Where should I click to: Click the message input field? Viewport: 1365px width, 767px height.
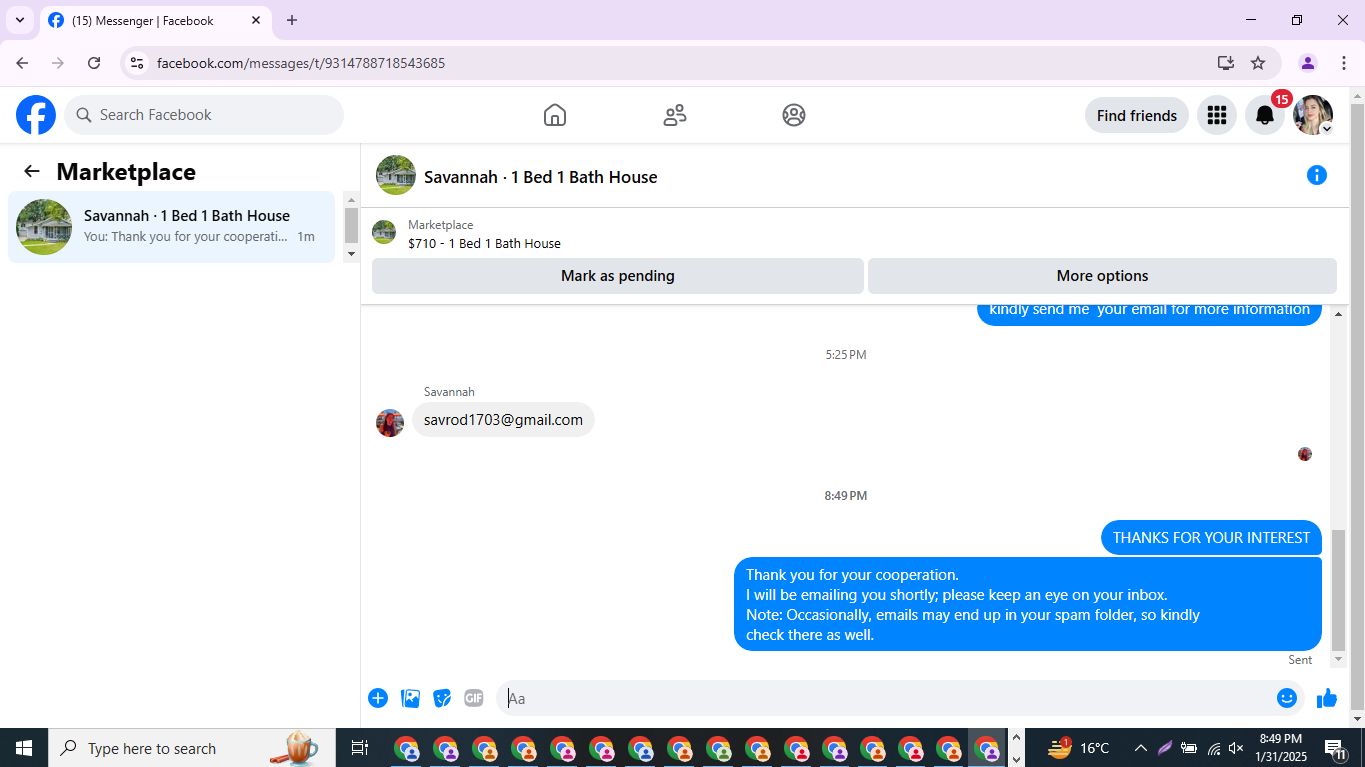886,698
